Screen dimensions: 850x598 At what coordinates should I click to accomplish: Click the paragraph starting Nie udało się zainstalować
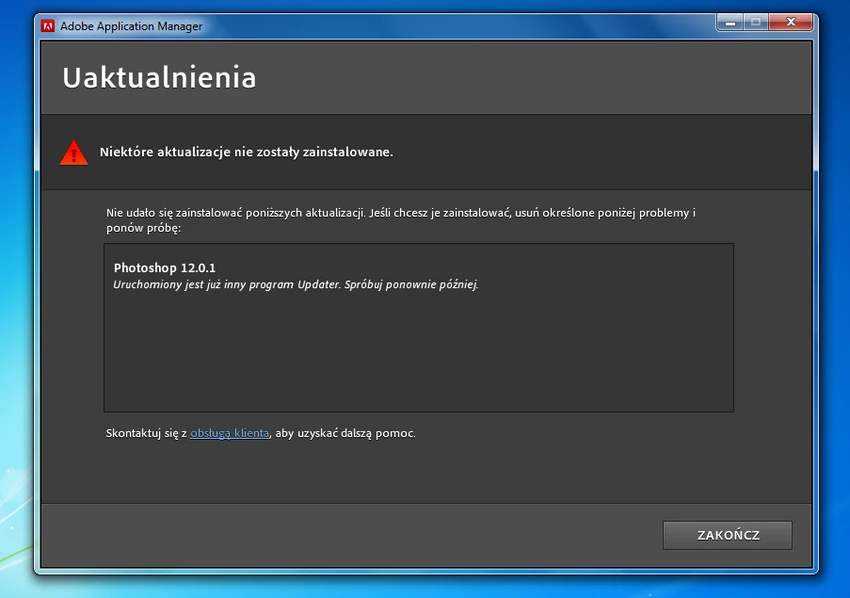click(401, 220)
